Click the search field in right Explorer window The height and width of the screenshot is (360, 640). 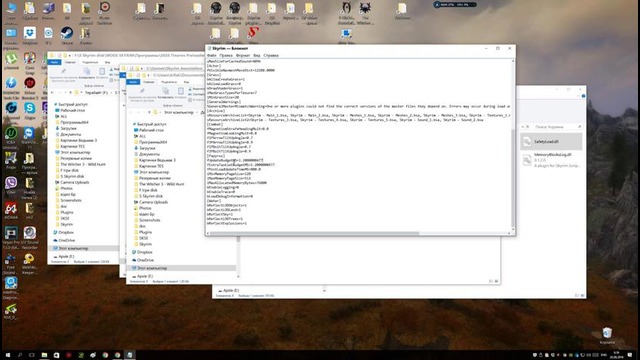tap(557, 127)
